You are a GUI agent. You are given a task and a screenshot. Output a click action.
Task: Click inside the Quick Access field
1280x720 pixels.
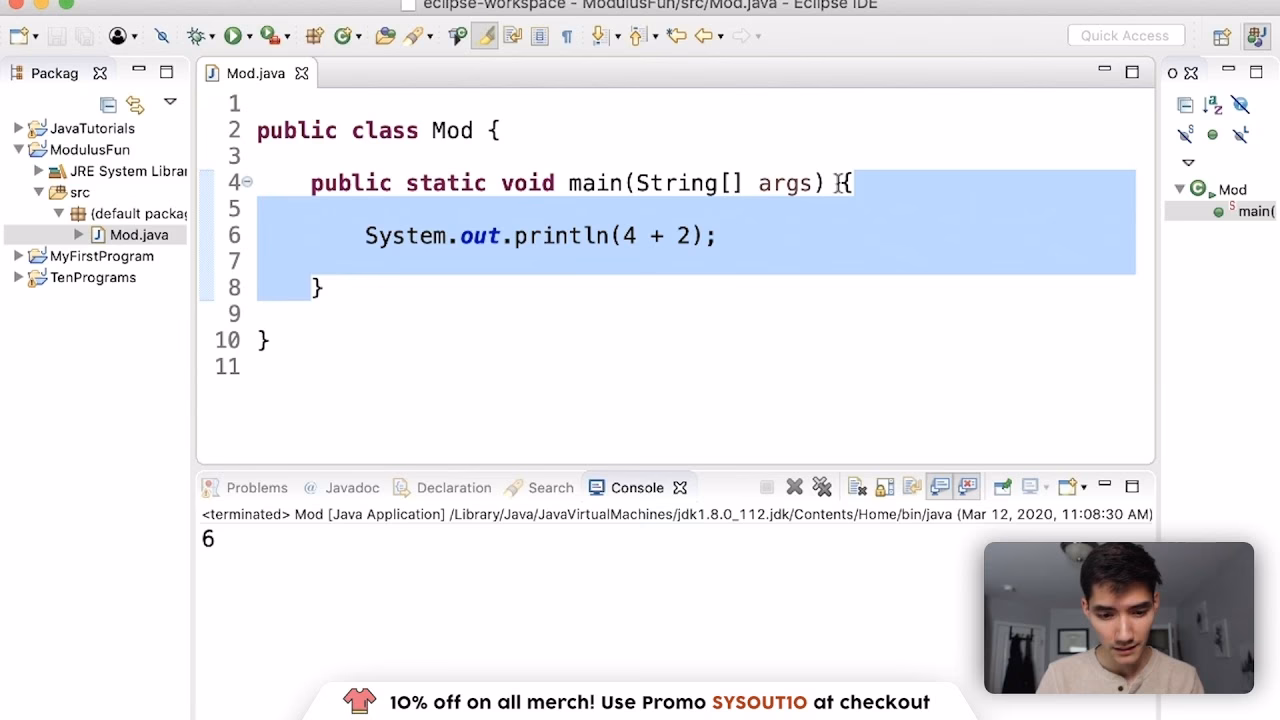(1126, 35)
